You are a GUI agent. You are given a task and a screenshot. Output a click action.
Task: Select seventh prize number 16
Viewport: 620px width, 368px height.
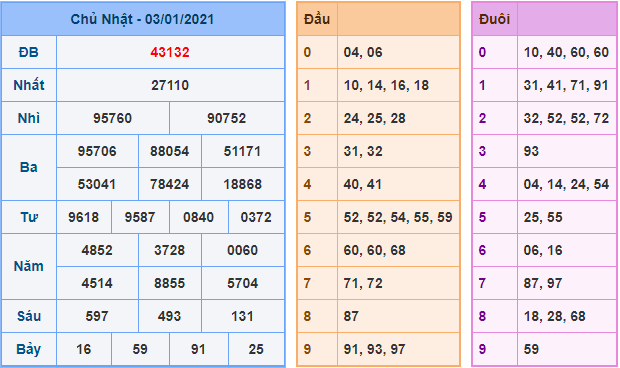(83, 349)
